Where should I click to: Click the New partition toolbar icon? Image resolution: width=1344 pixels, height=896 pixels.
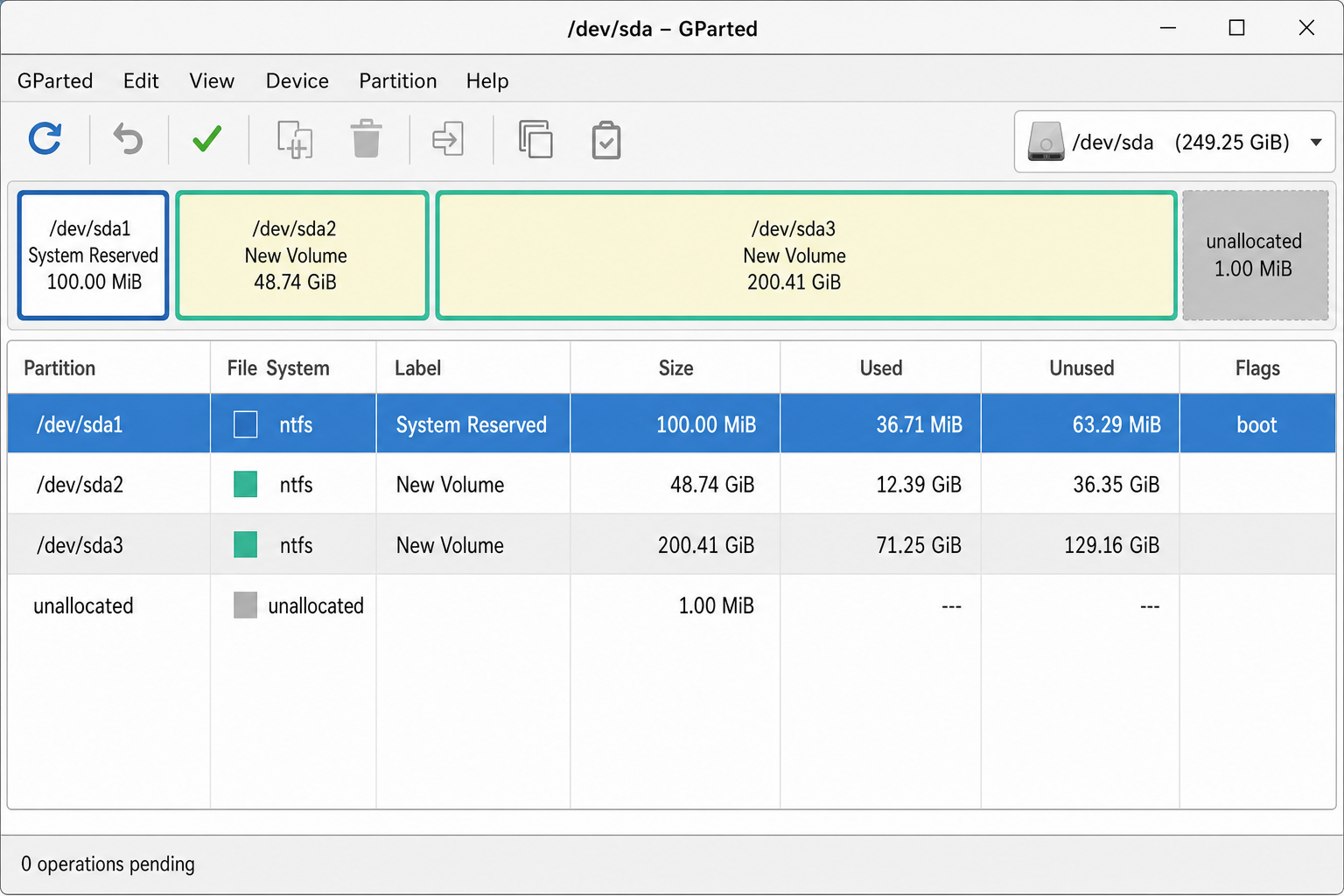point(295,139)
